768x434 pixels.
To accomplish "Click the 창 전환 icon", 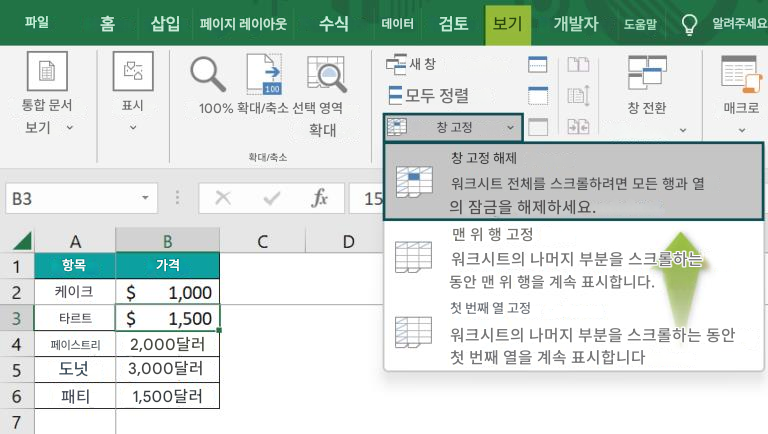I will 648,72.
